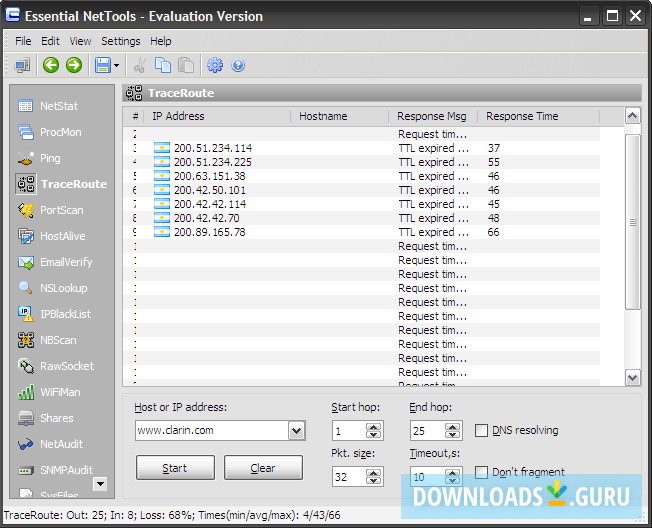The image size is (652, 529).
Task: Click the results list vertical scrollbar thumb
Action: point(633,222)
